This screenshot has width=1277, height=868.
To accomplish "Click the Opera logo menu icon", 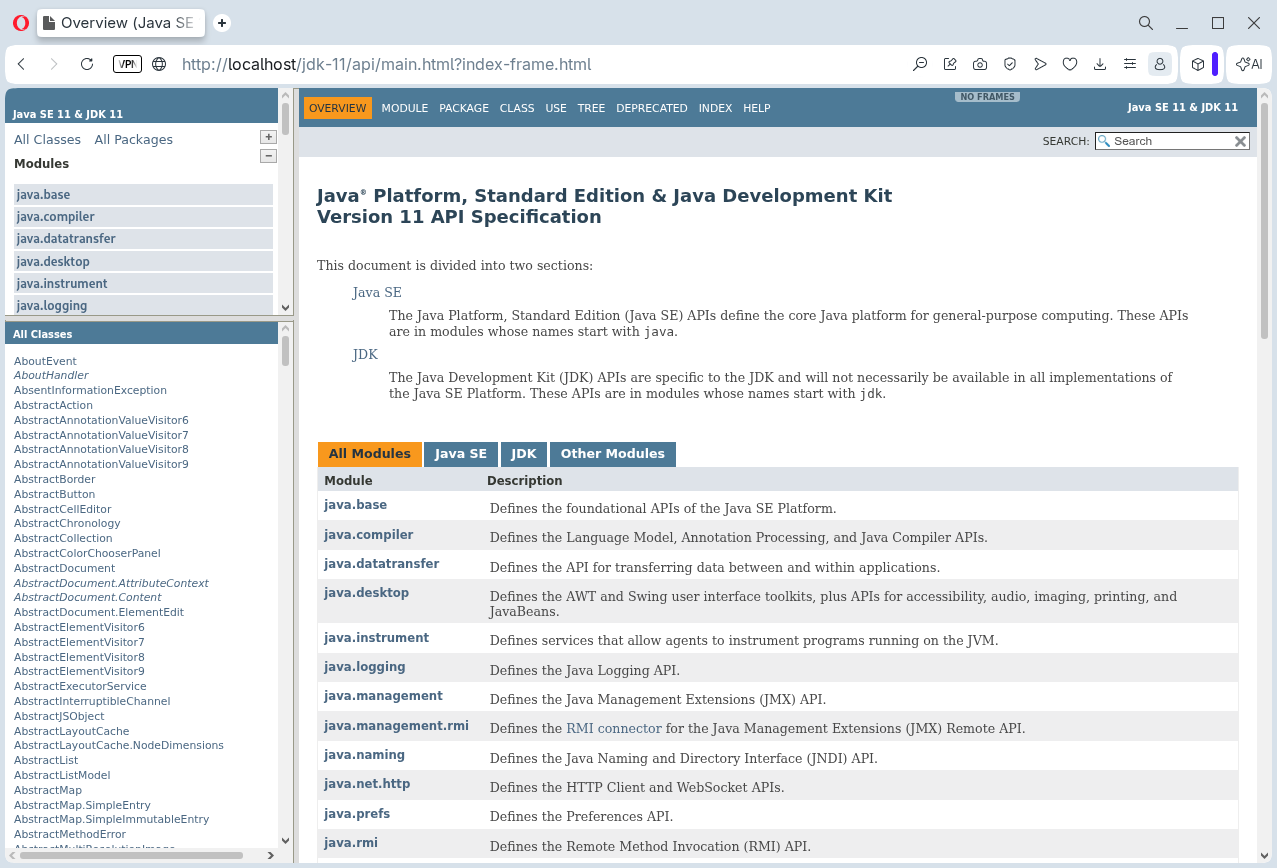I will (x=20, y=22).
